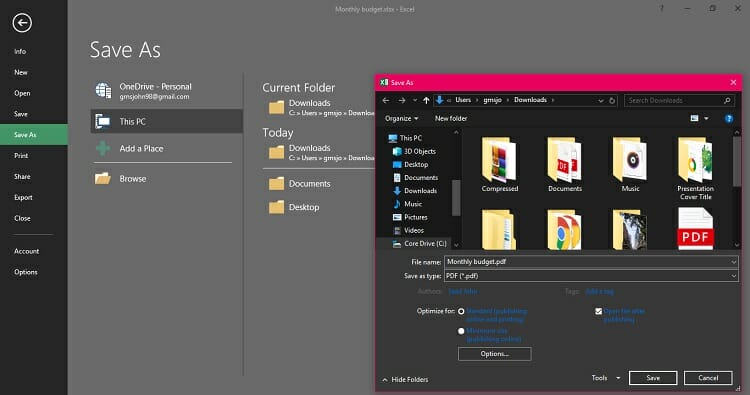Click Users in the breadcrumb path
The width and height of the screenshot is (750, 395).
click(x=463, y=100)
